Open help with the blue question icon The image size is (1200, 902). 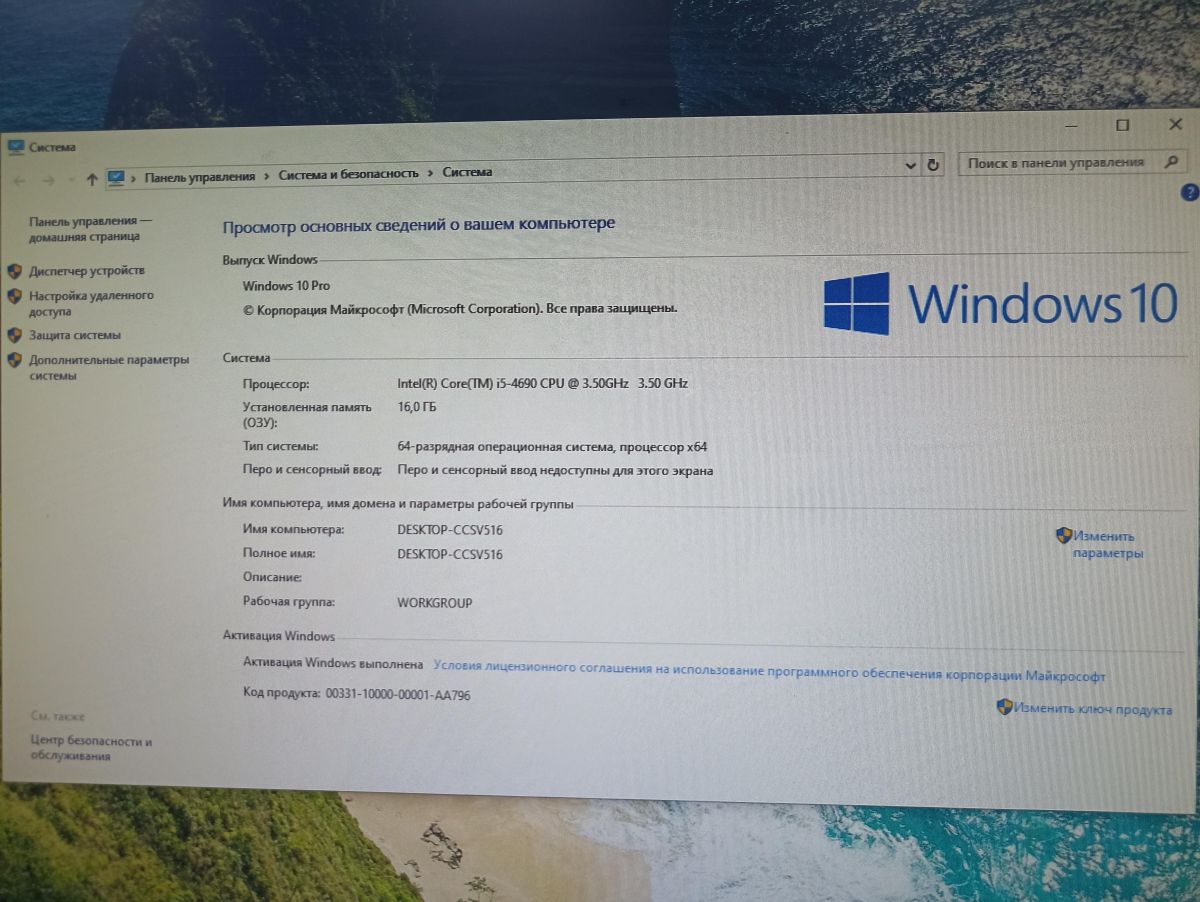point(1190,192)
